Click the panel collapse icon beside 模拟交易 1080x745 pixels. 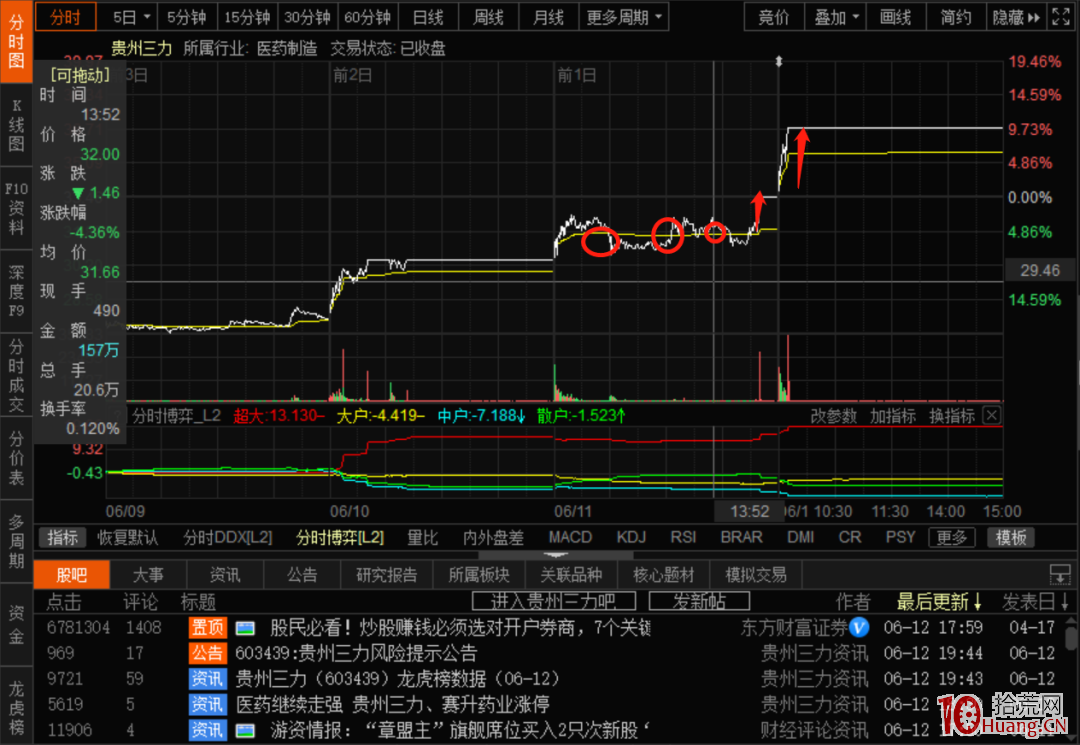point(1059,574)
